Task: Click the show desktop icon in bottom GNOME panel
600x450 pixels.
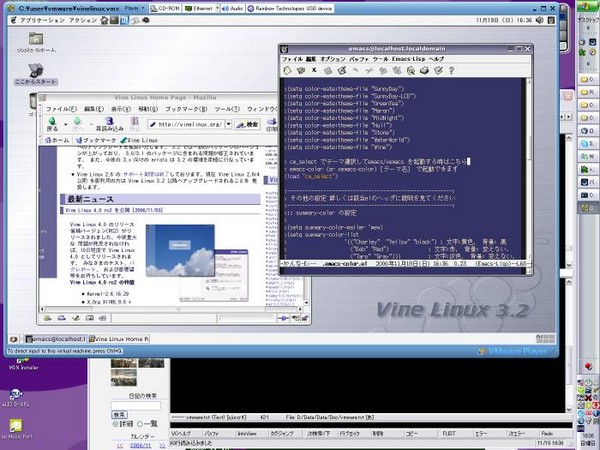Action: (14, 339)
